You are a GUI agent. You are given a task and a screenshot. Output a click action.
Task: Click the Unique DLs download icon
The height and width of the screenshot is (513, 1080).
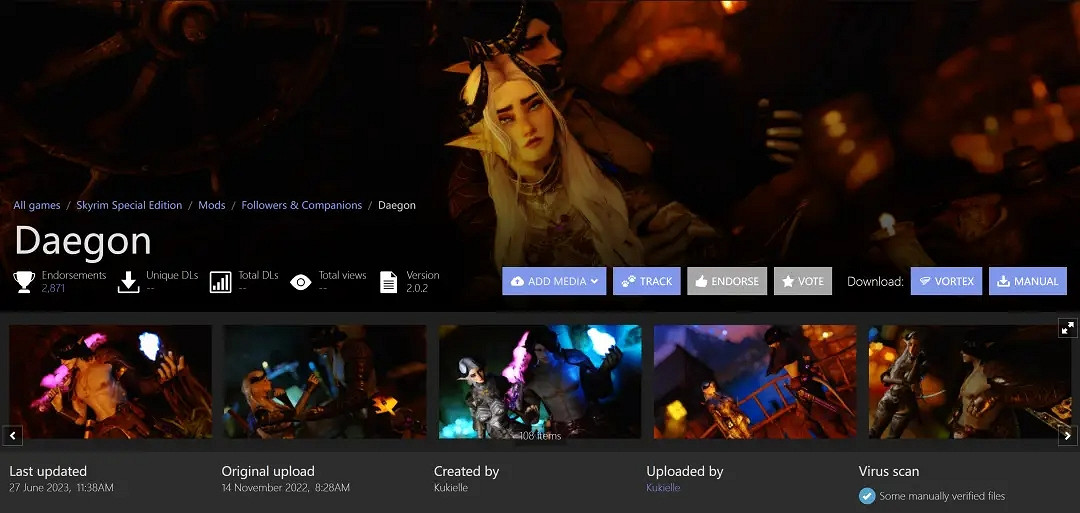click(x=128, y=282)
